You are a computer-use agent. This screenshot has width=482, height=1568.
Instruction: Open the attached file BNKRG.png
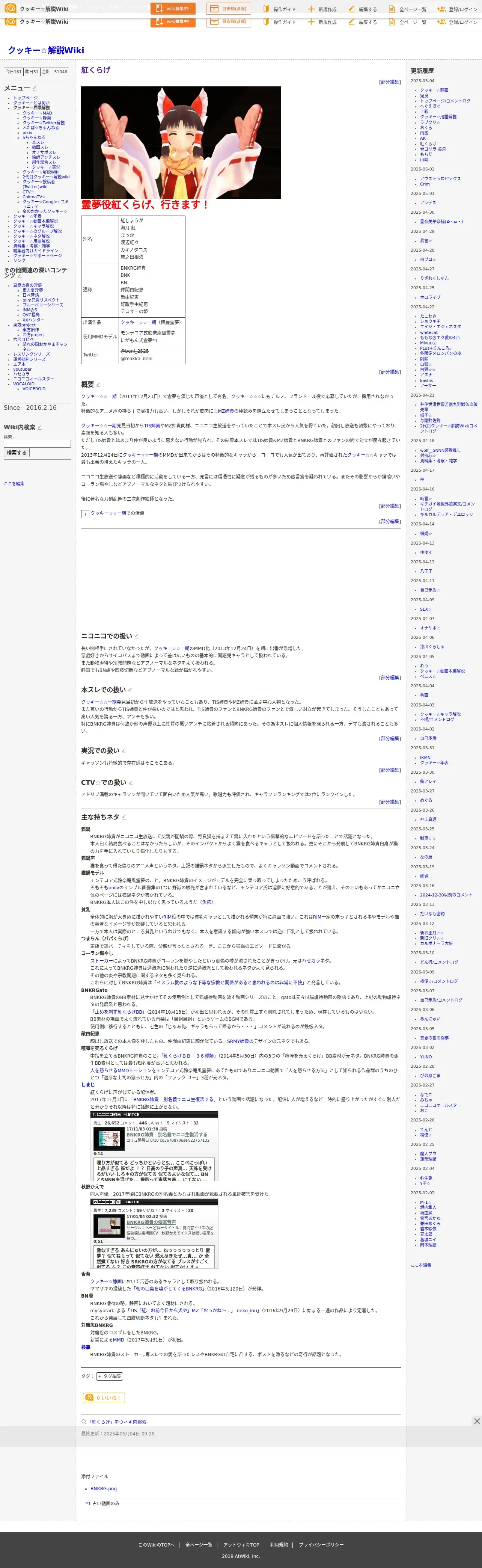[x=104, y=1489]
